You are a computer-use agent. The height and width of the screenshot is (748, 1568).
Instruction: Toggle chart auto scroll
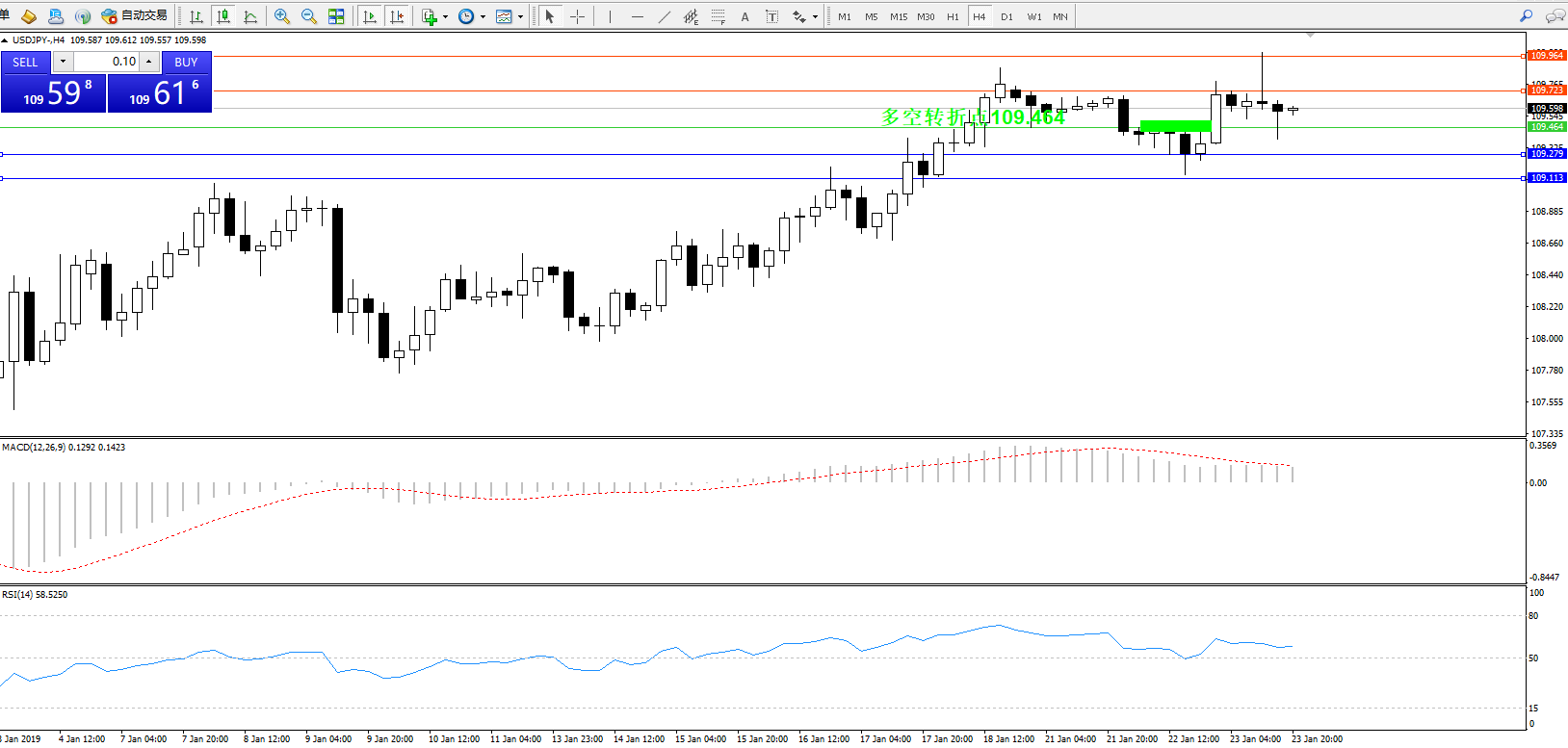click(370, 16)
